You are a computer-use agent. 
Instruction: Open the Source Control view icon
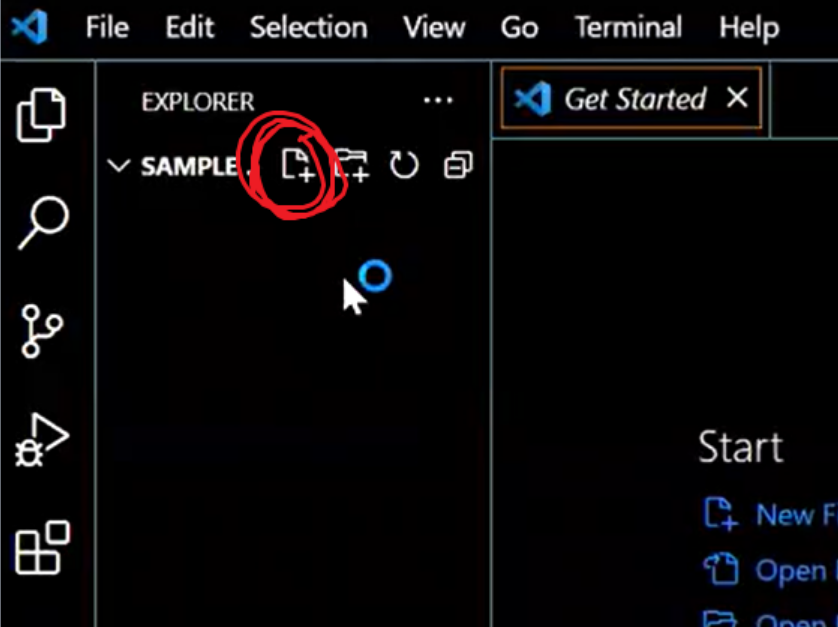click(x=42, y=331)
